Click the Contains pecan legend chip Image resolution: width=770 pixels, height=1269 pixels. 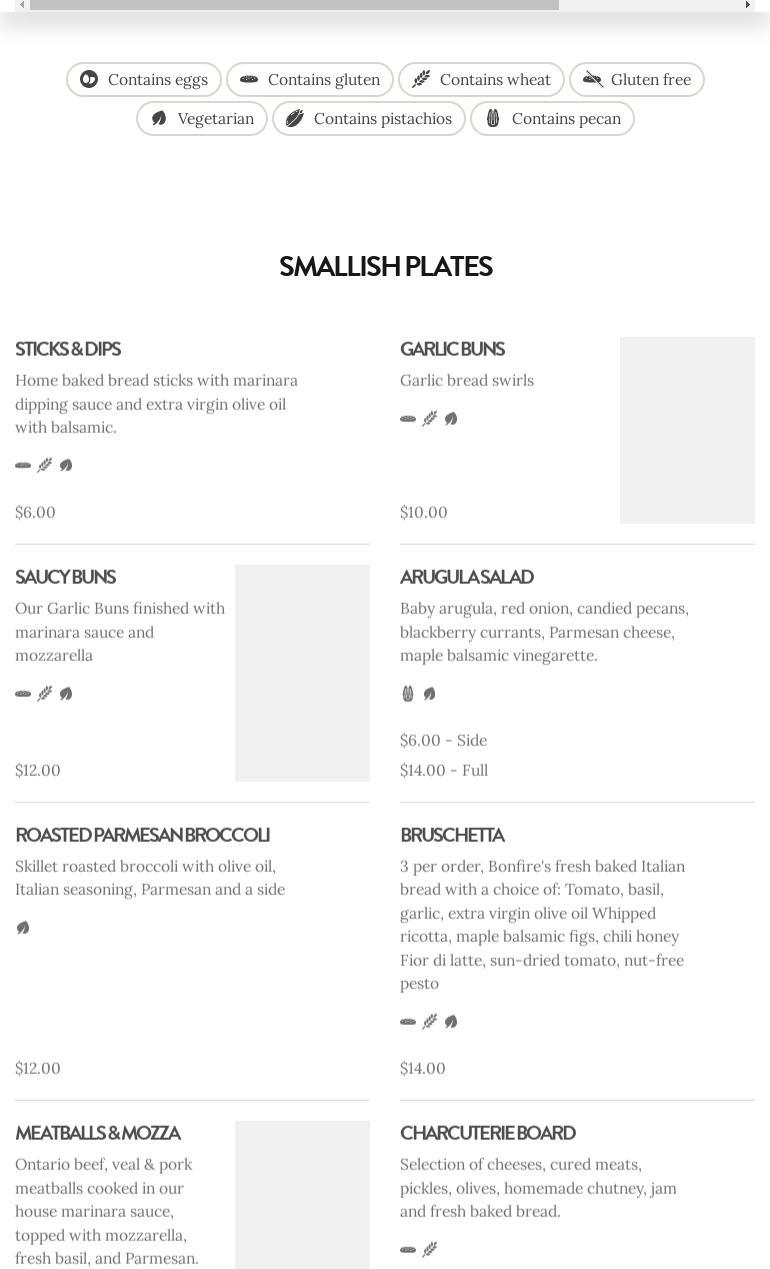click(552, 119)
